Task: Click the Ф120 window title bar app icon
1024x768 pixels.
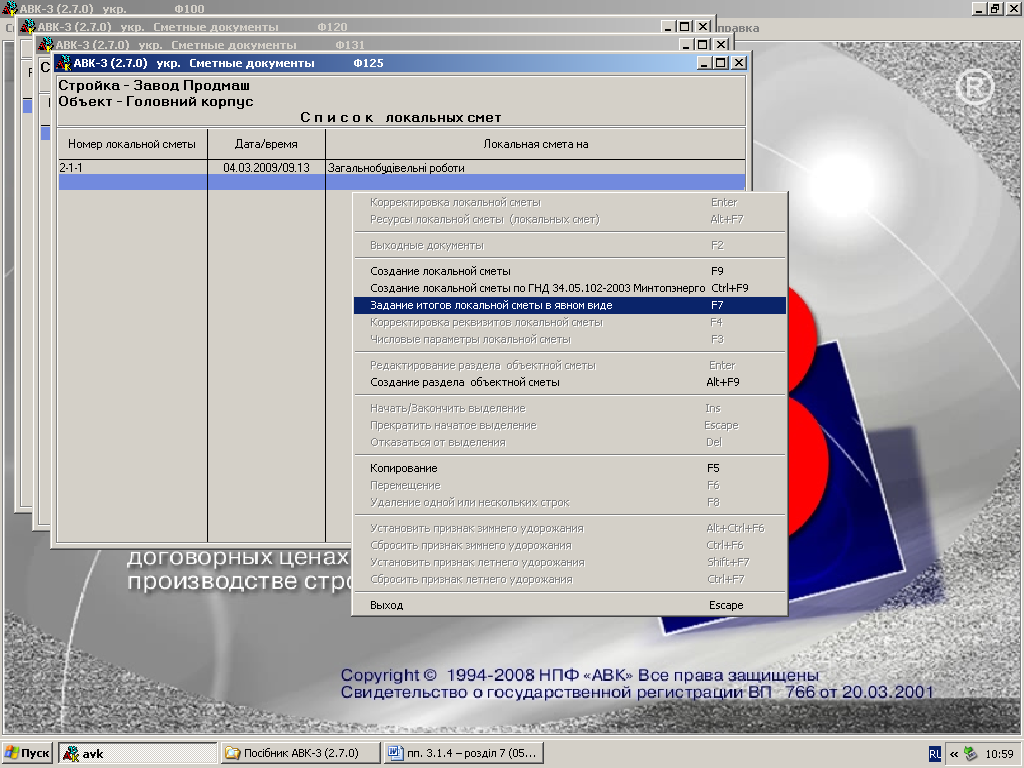Action: coord(27,27)
